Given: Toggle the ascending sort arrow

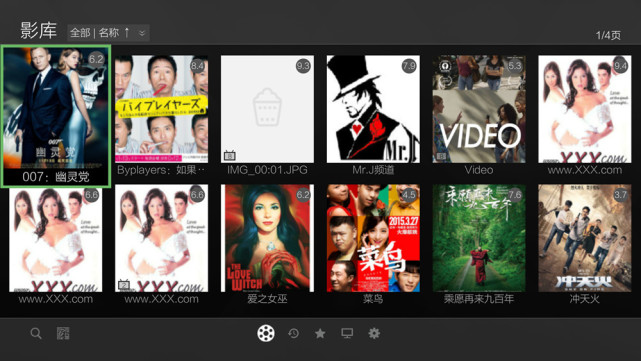Looking at the screenshot, I should pos(127,33).
